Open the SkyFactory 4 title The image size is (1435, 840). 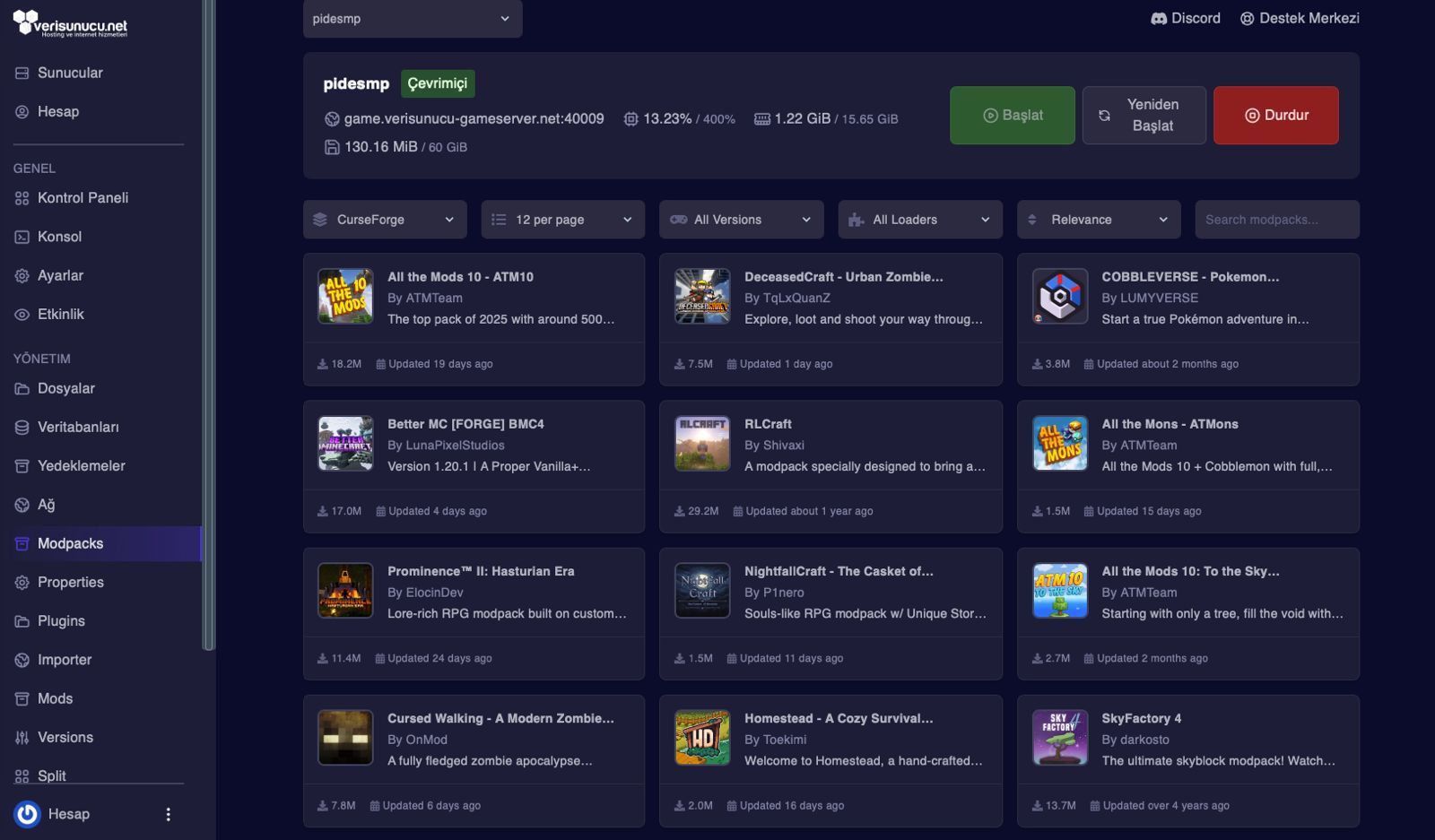click(x=1141, y=718)
